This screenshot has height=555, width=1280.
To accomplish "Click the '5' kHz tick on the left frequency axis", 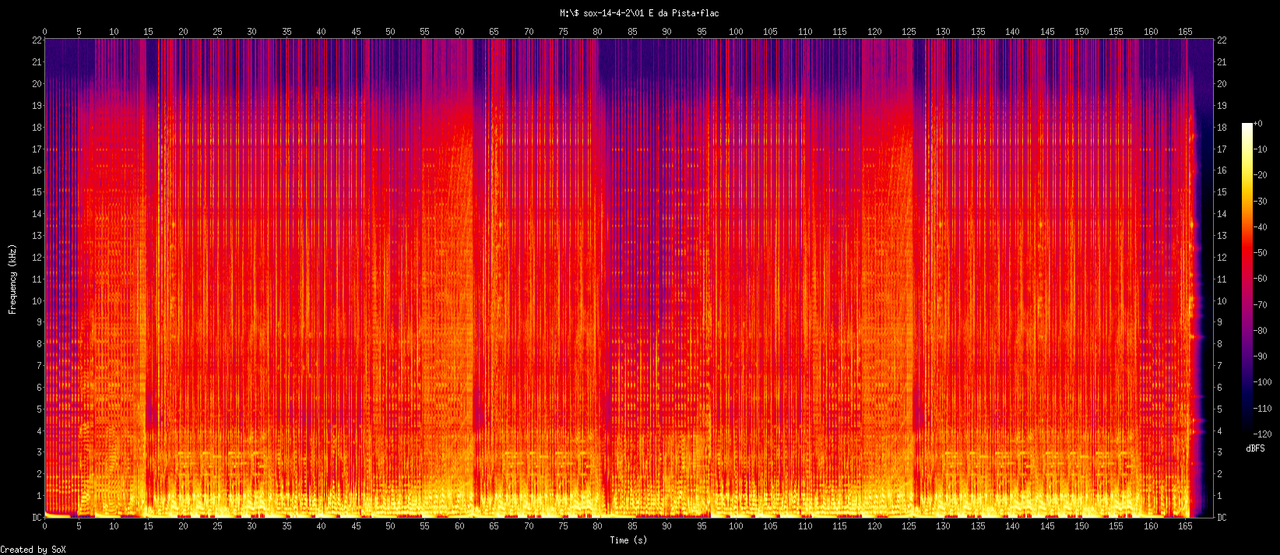I will tap(38, 409).
